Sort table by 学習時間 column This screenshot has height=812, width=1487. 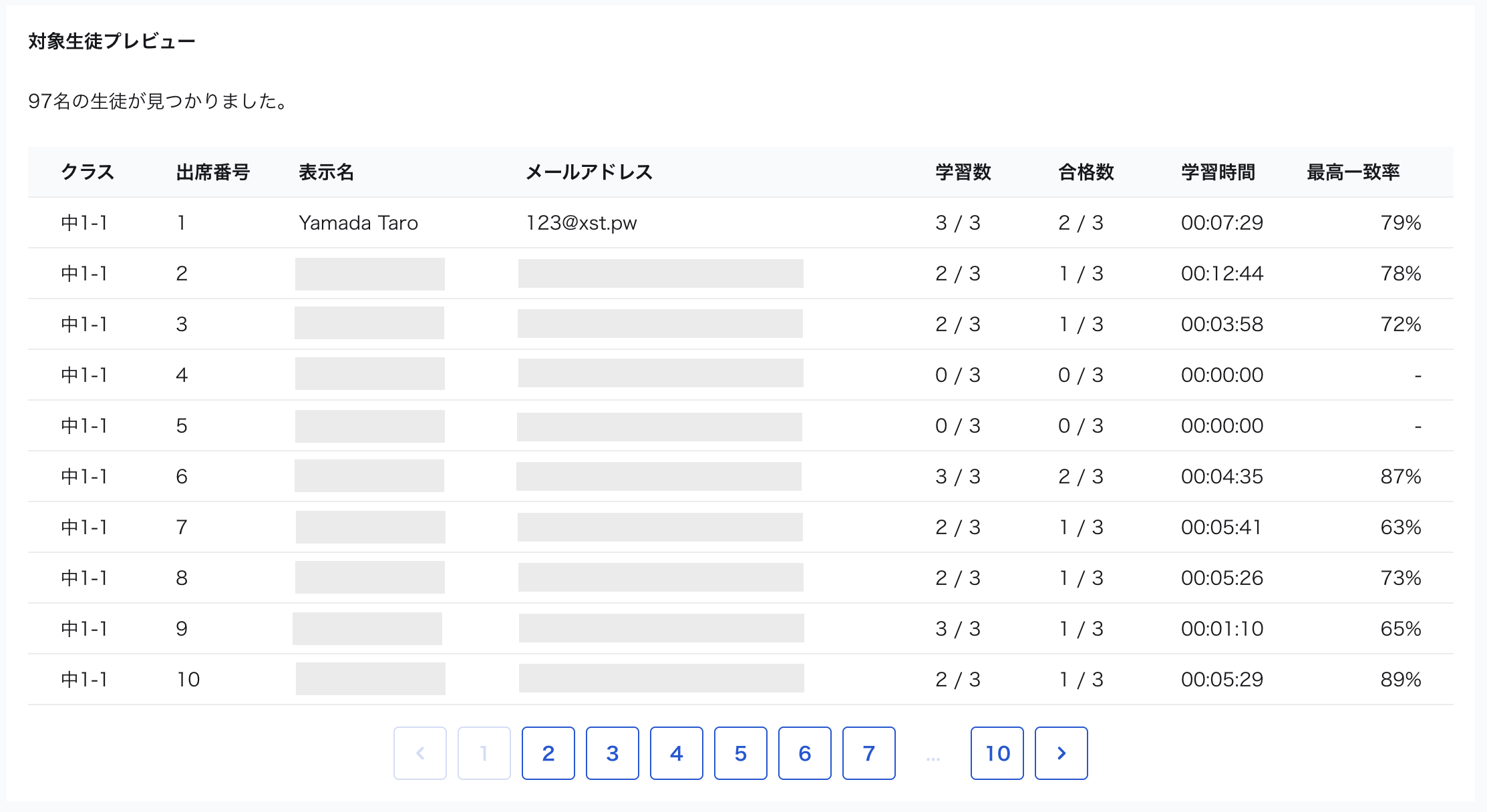(1218, 172)
